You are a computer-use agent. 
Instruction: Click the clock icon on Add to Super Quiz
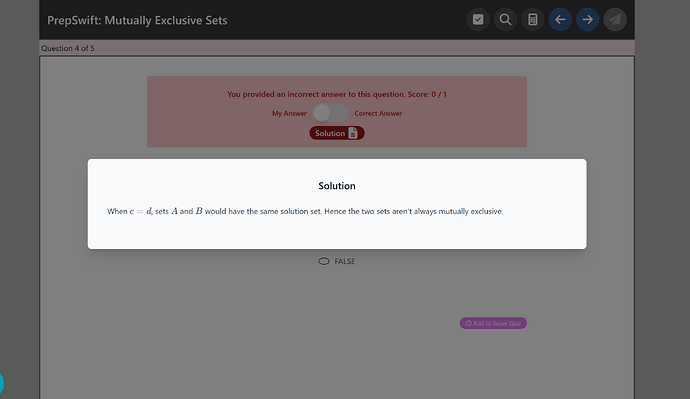pos(468,323)
